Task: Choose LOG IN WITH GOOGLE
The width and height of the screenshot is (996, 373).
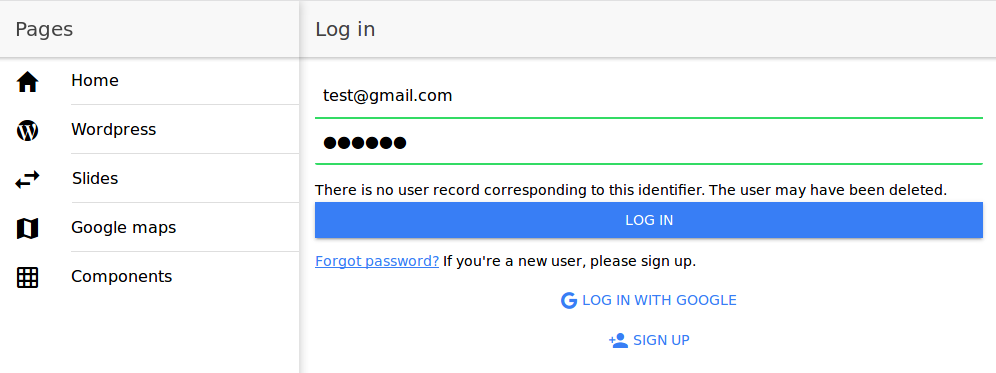Action: coord(649,301)
